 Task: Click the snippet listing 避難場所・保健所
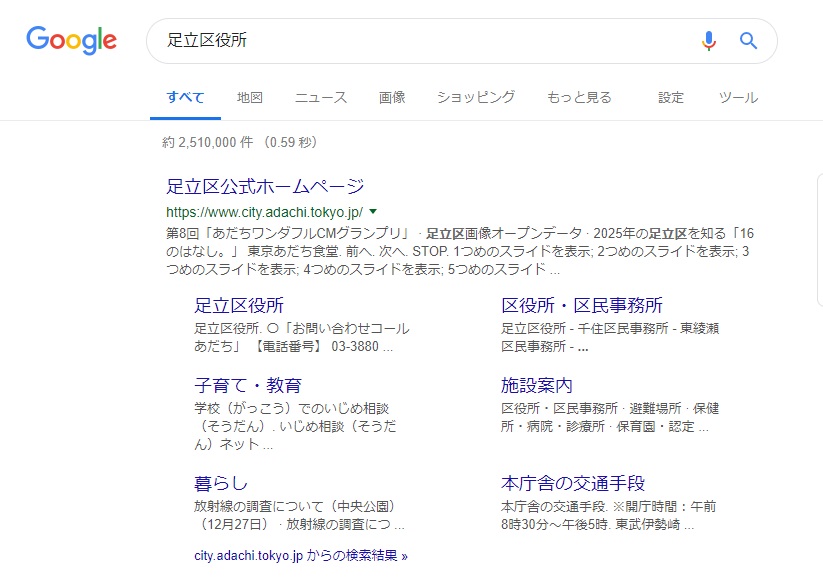click(x=610, y=417)
